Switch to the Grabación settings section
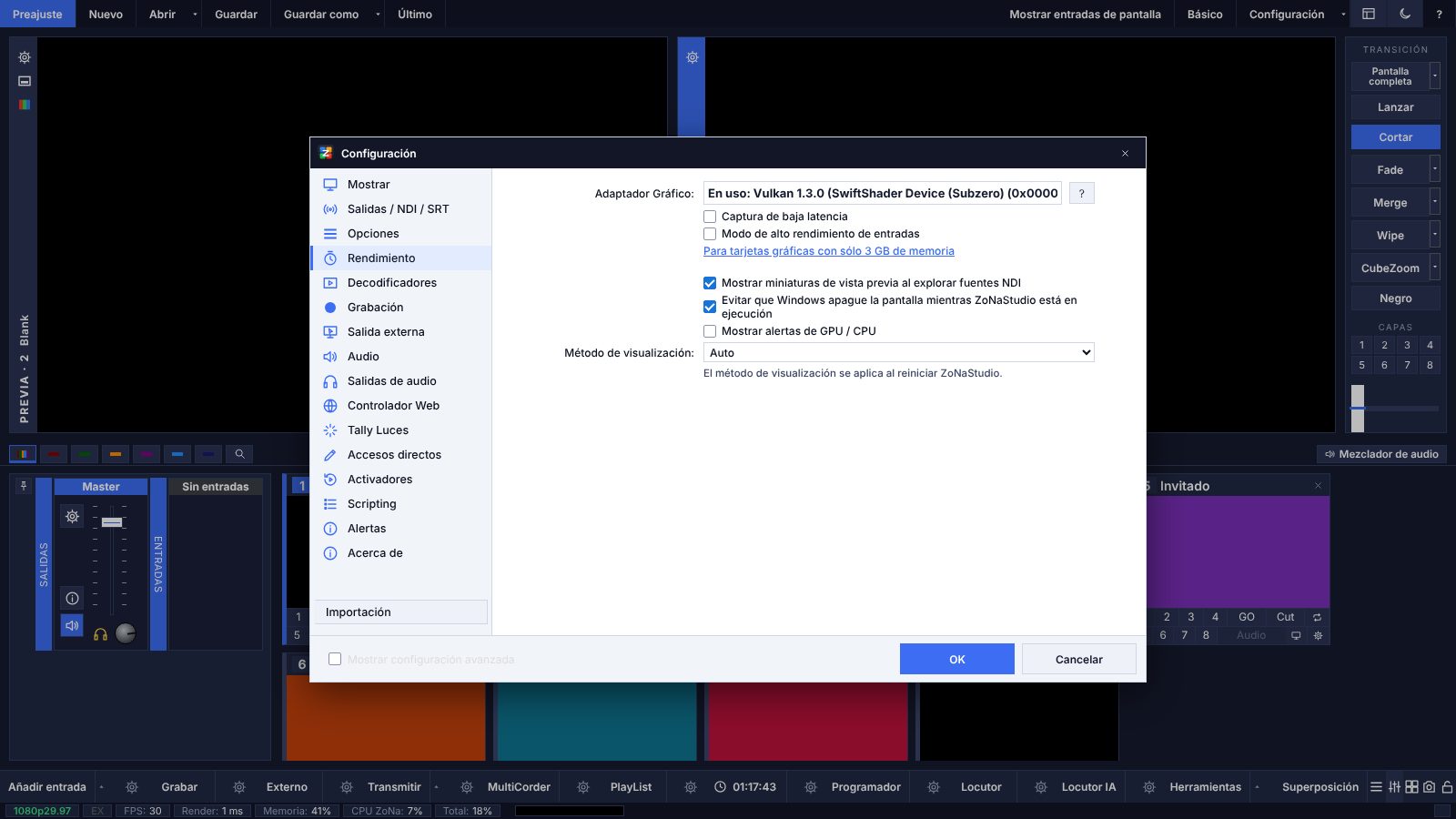 (x=400, y=308)
